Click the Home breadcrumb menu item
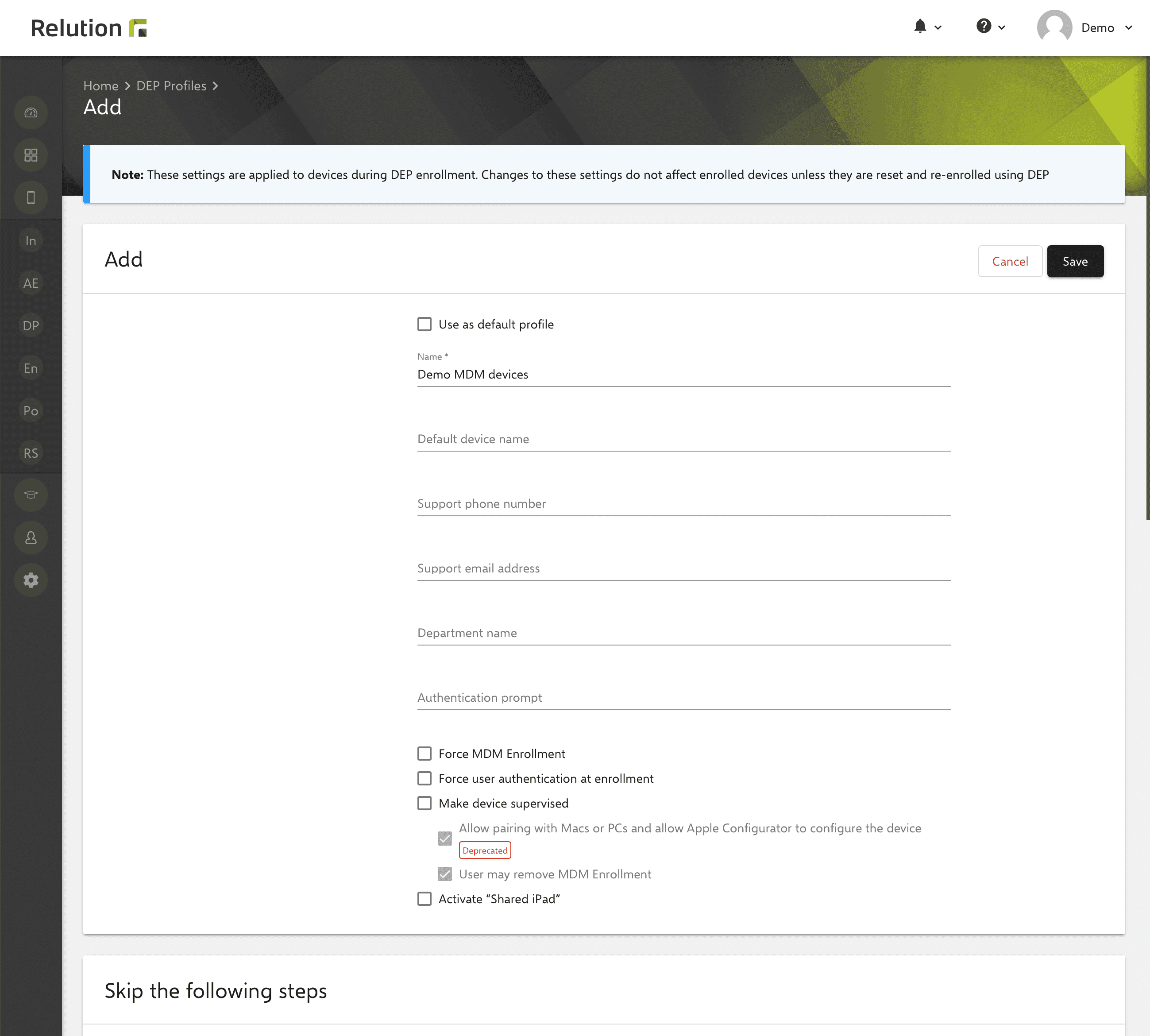 101,85
